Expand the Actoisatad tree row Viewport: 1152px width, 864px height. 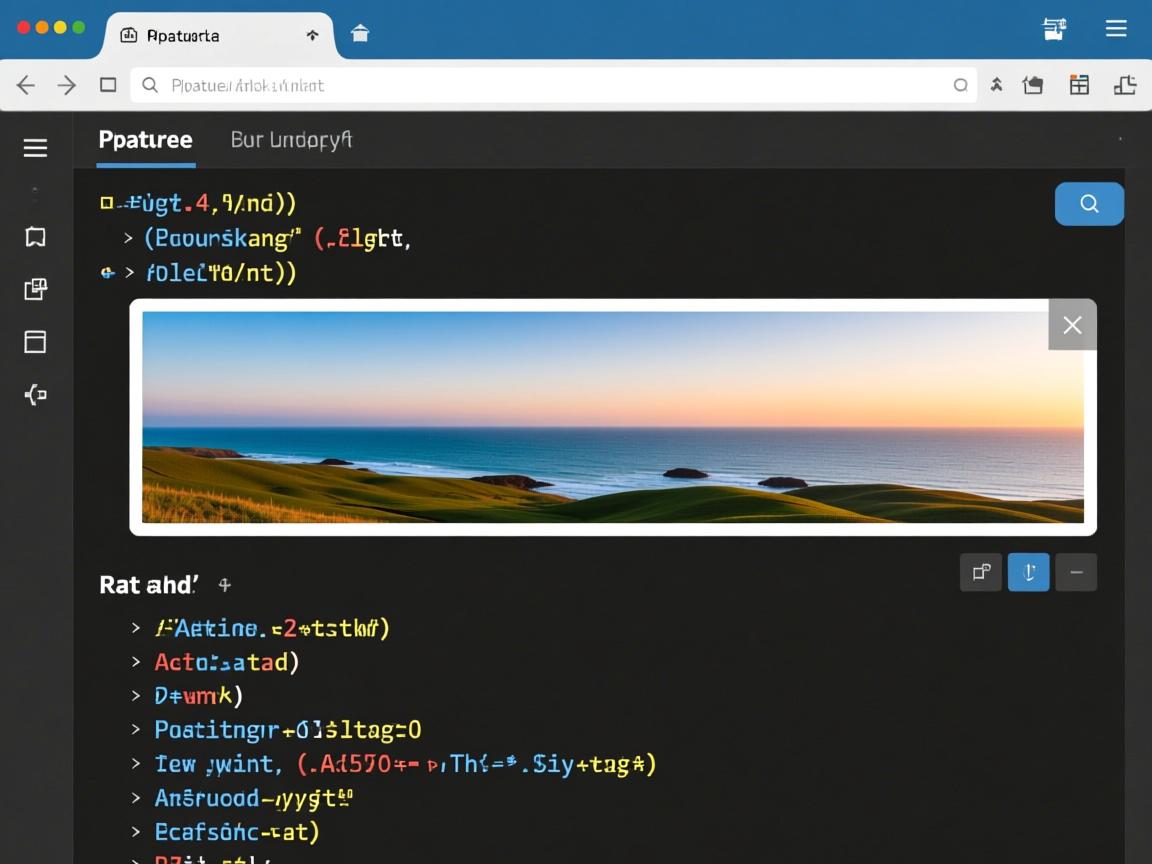[136, 662]
